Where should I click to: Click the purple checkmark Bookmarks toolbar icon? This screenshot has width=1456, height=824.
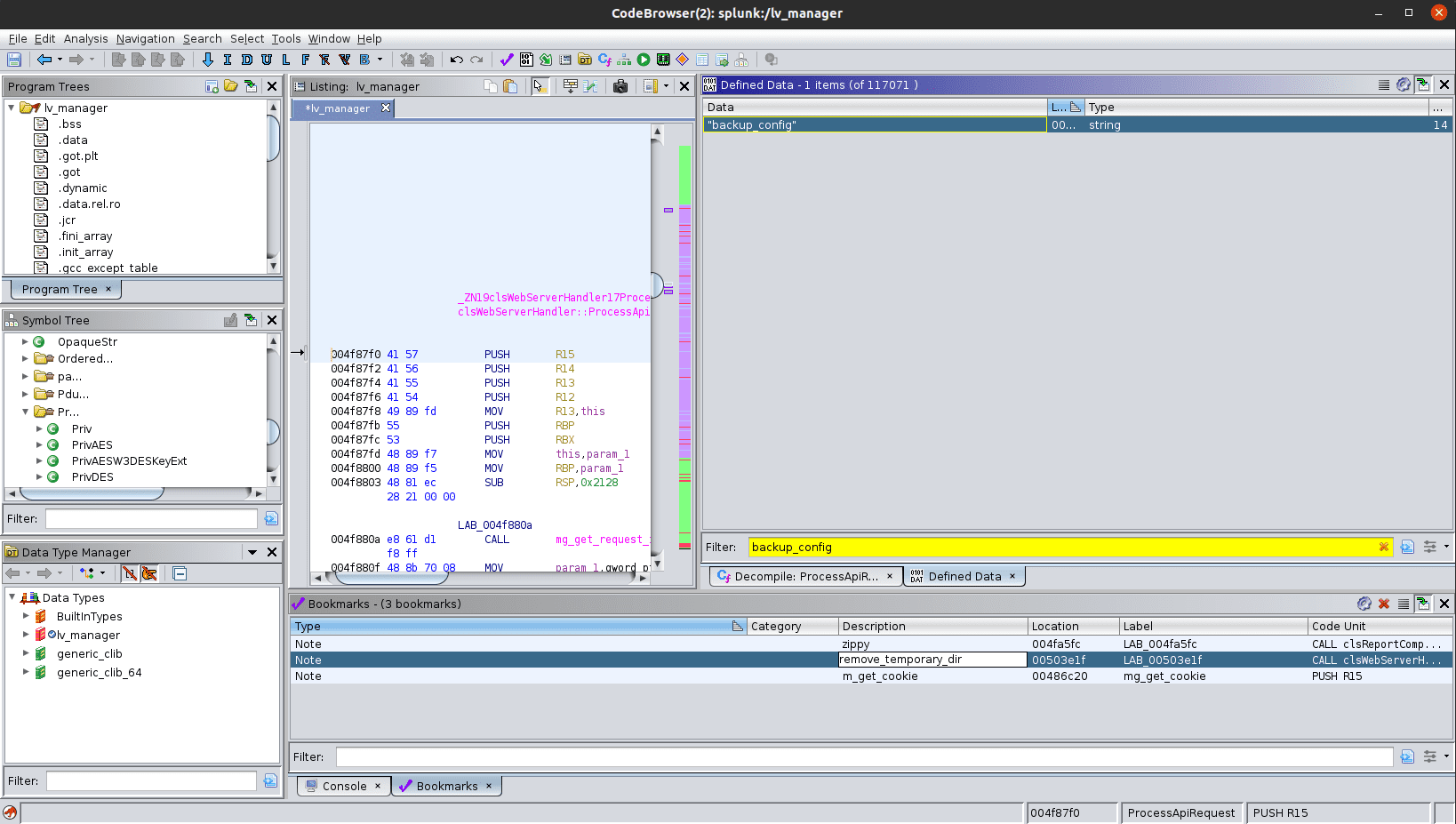coord(507,60)
